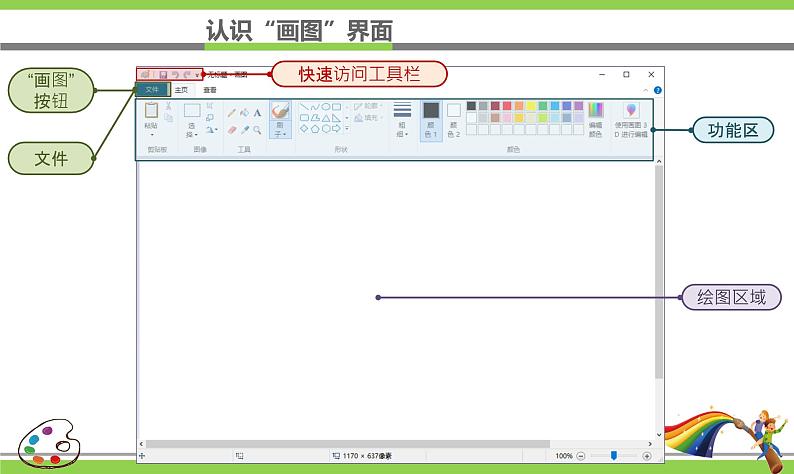
Task: Click the Copy icon in clipboard group
Action: coord(168,117)
